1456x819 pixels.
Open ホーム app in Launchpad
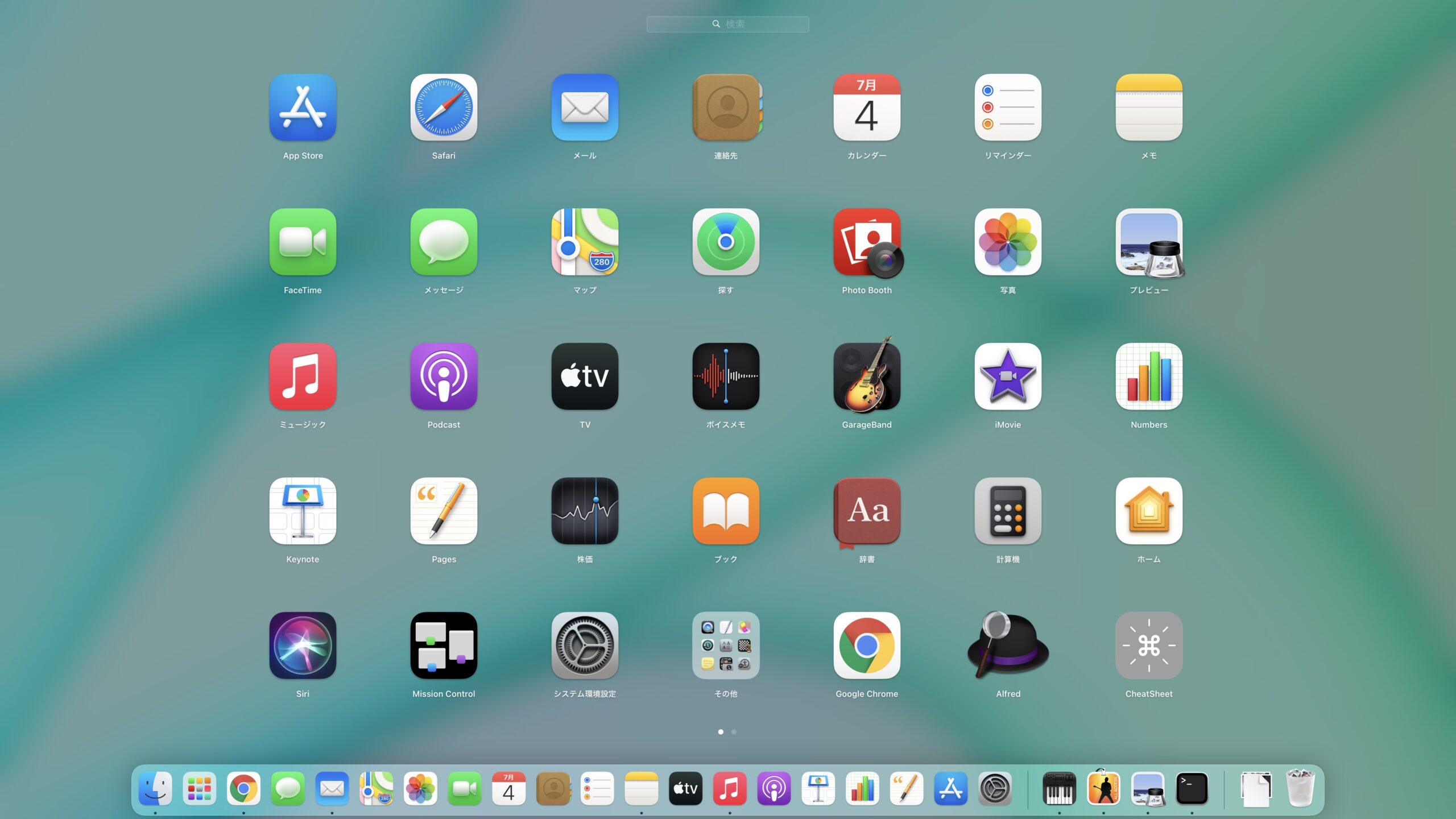point(1149,511)
